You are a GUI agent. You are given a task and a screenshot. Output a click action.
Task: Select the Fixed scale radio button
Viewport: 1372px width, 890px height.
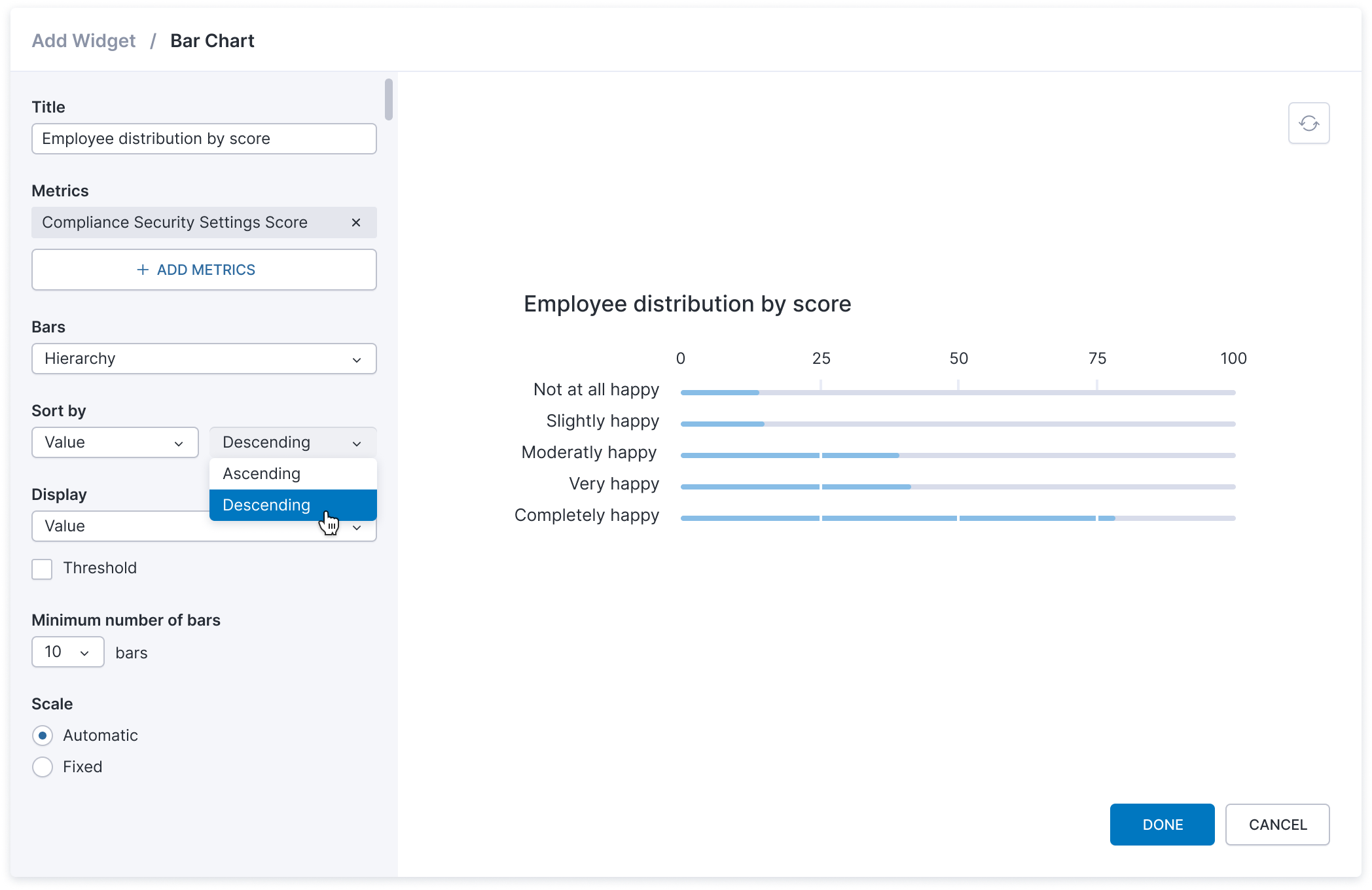point(43,767)
